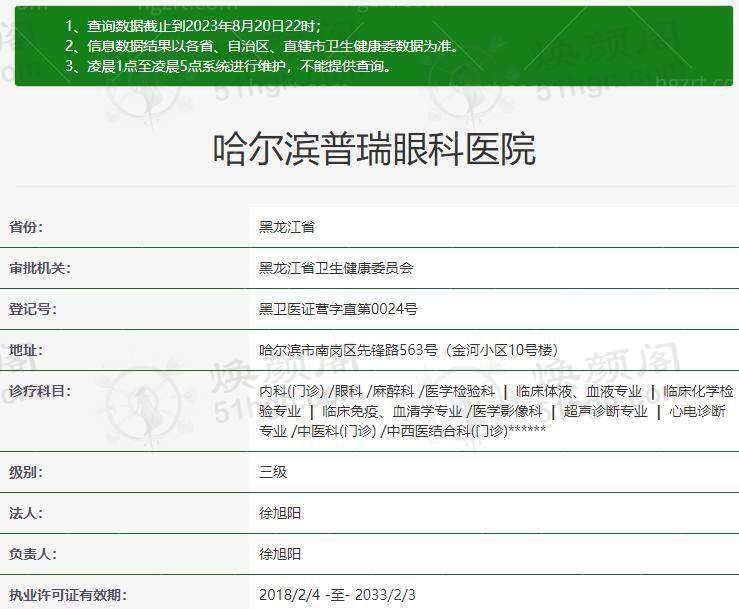The height and width of the screenshot is (609, 739).
Task: Click the 地址 label
Action: [x=26, y=350]
